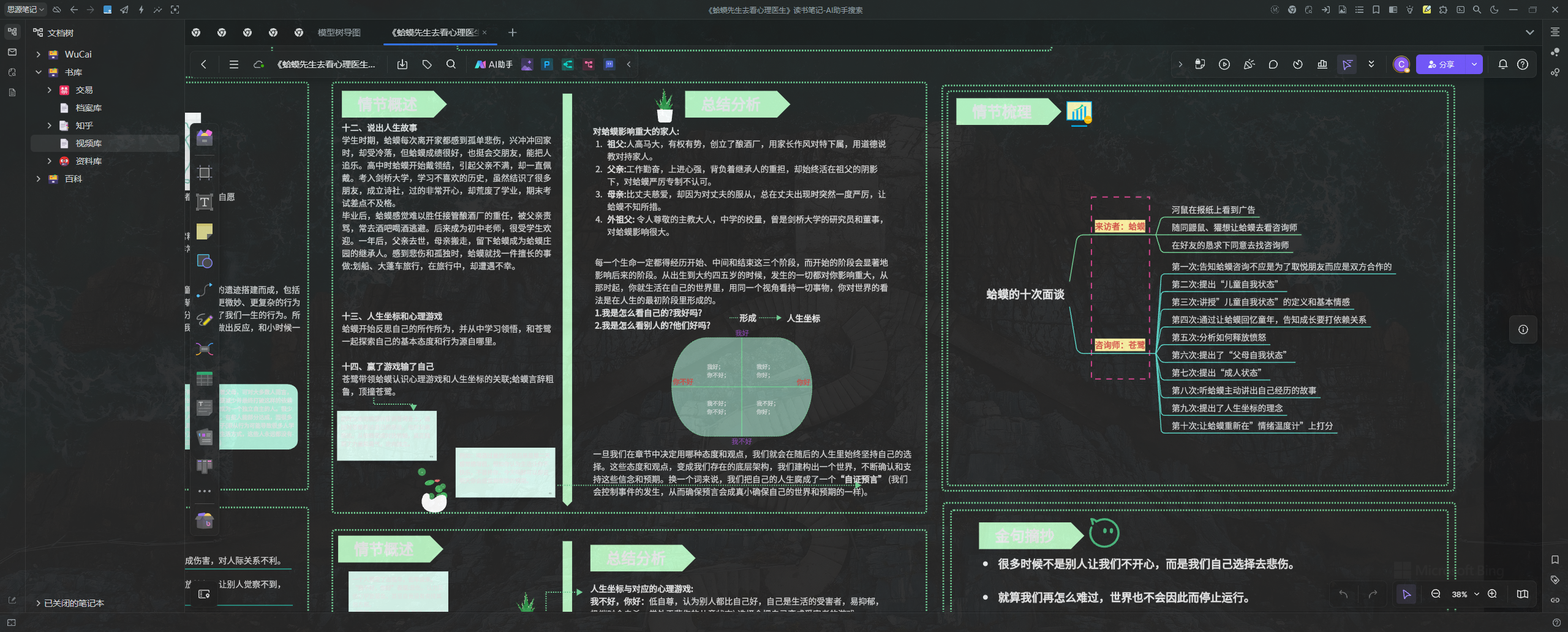Image resolution: width=1568 pixels, height=632 pixels.
Task: Open the info panel button
Action: (x=1523, y=329)
